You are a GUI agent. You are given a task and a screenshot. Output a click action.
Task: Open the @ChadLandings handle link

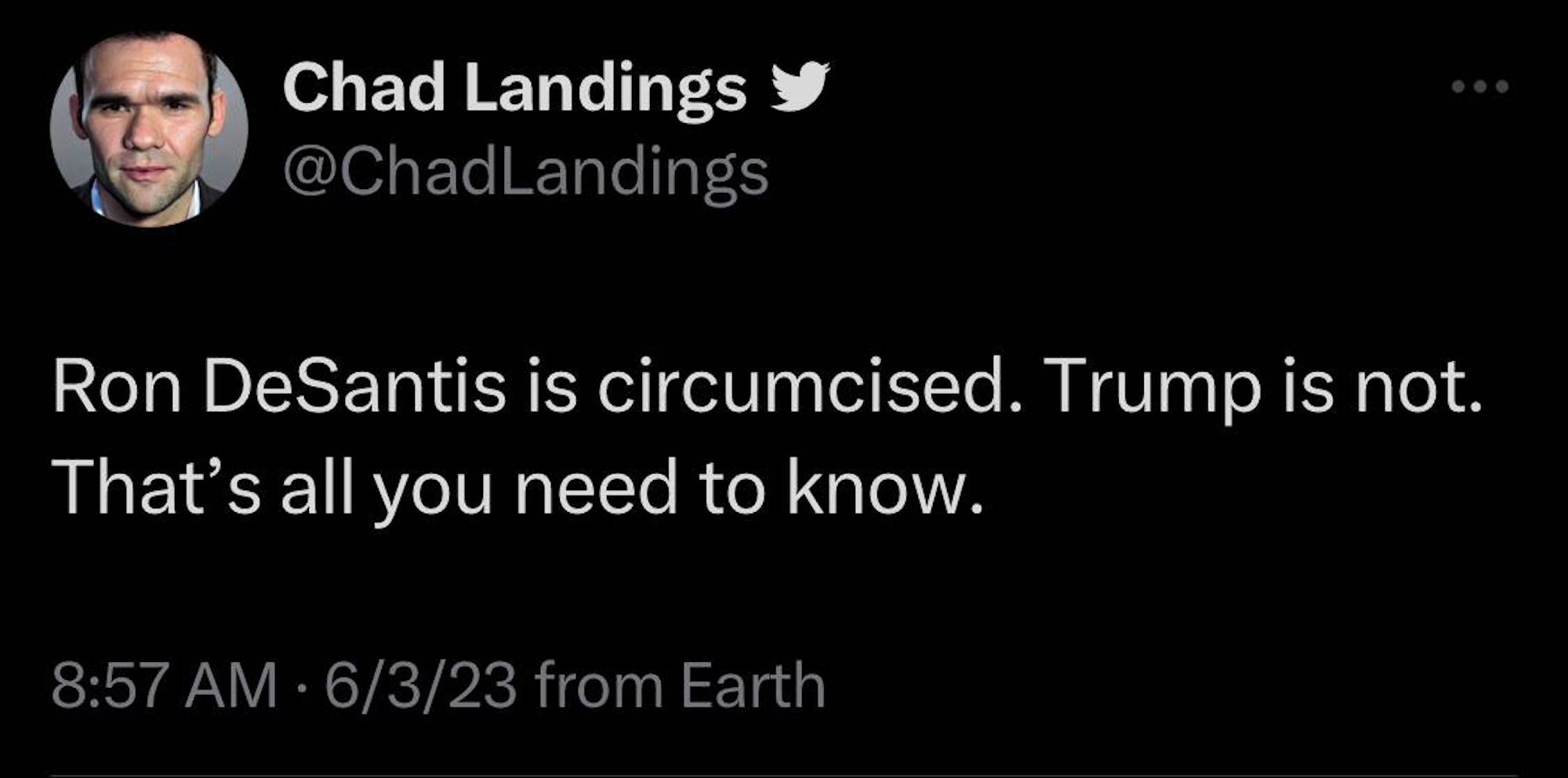525,173
